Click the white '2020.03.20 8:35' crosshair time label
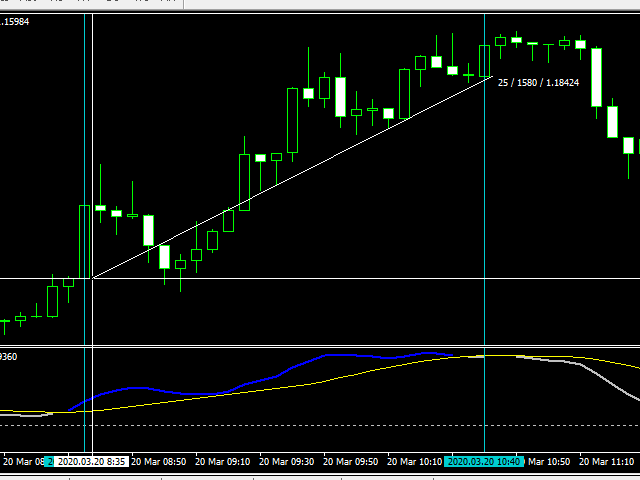 [x=91, y=462]
